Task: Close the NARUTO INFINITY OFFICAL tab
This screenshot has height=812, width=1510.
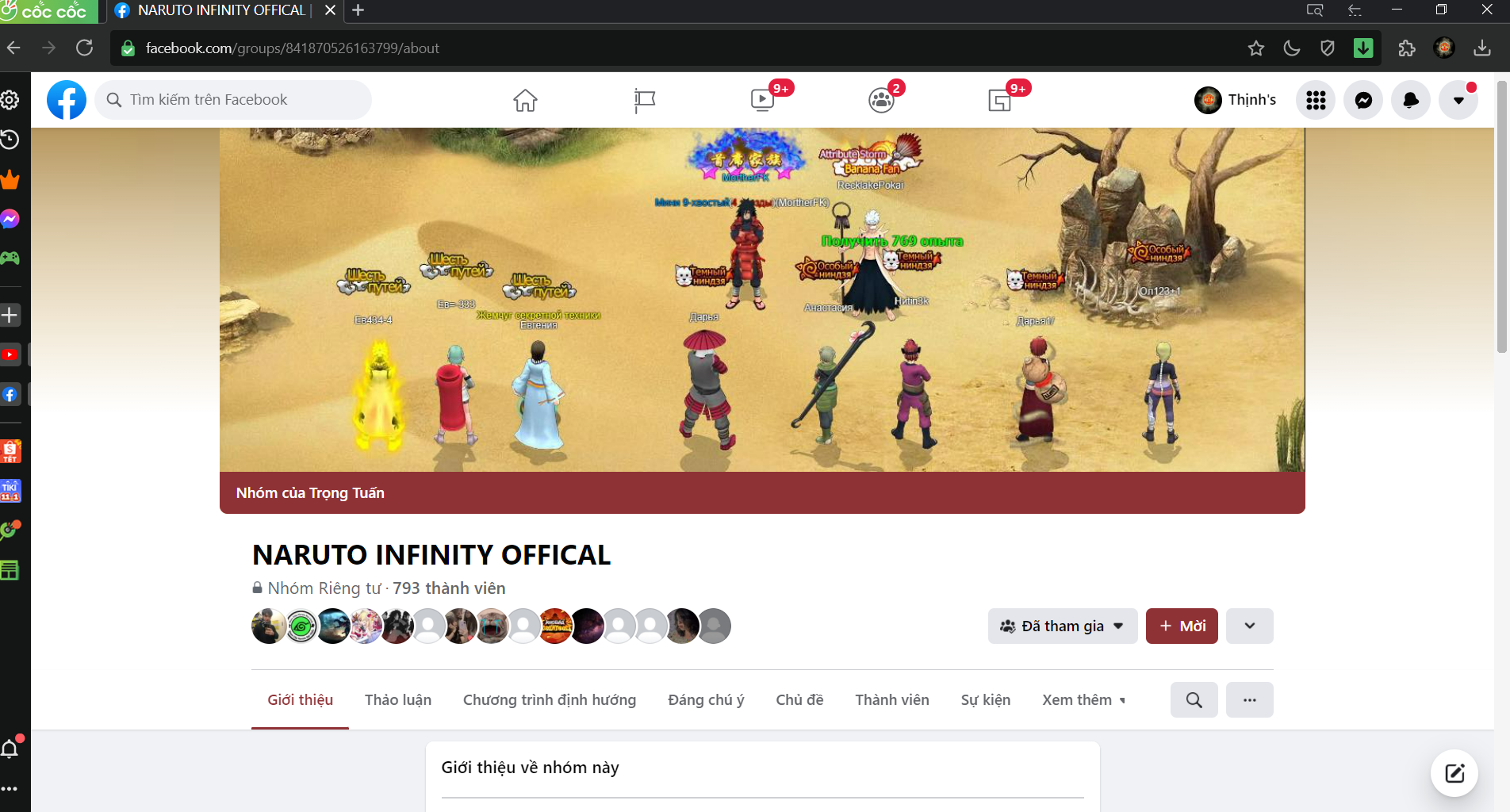Action: tap(331, 10)
